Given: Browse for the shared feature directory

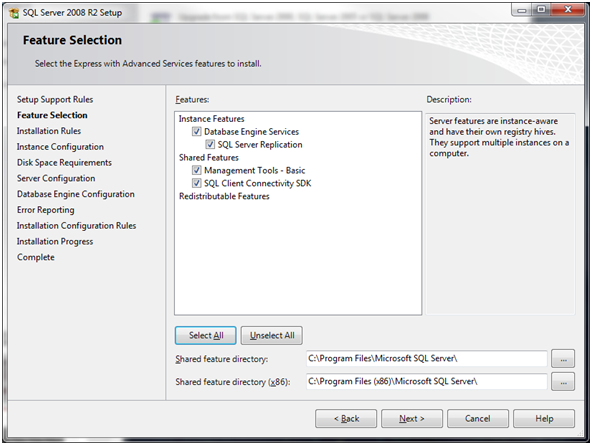Looking at the screenshot, I should (563, 359).
